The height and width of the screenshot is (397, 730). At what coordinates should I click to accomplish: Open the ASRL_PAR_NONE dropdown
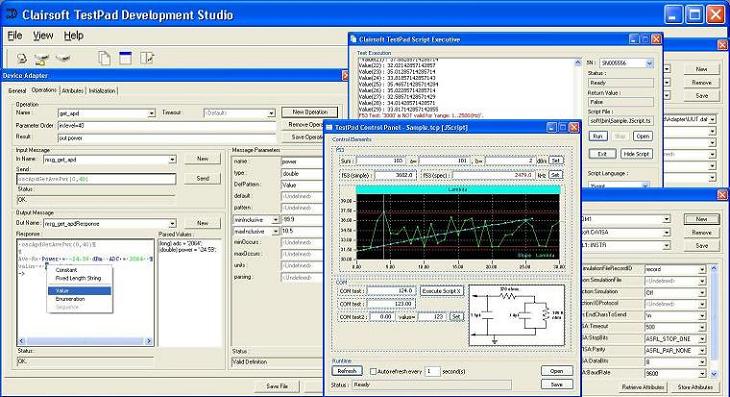702,350
